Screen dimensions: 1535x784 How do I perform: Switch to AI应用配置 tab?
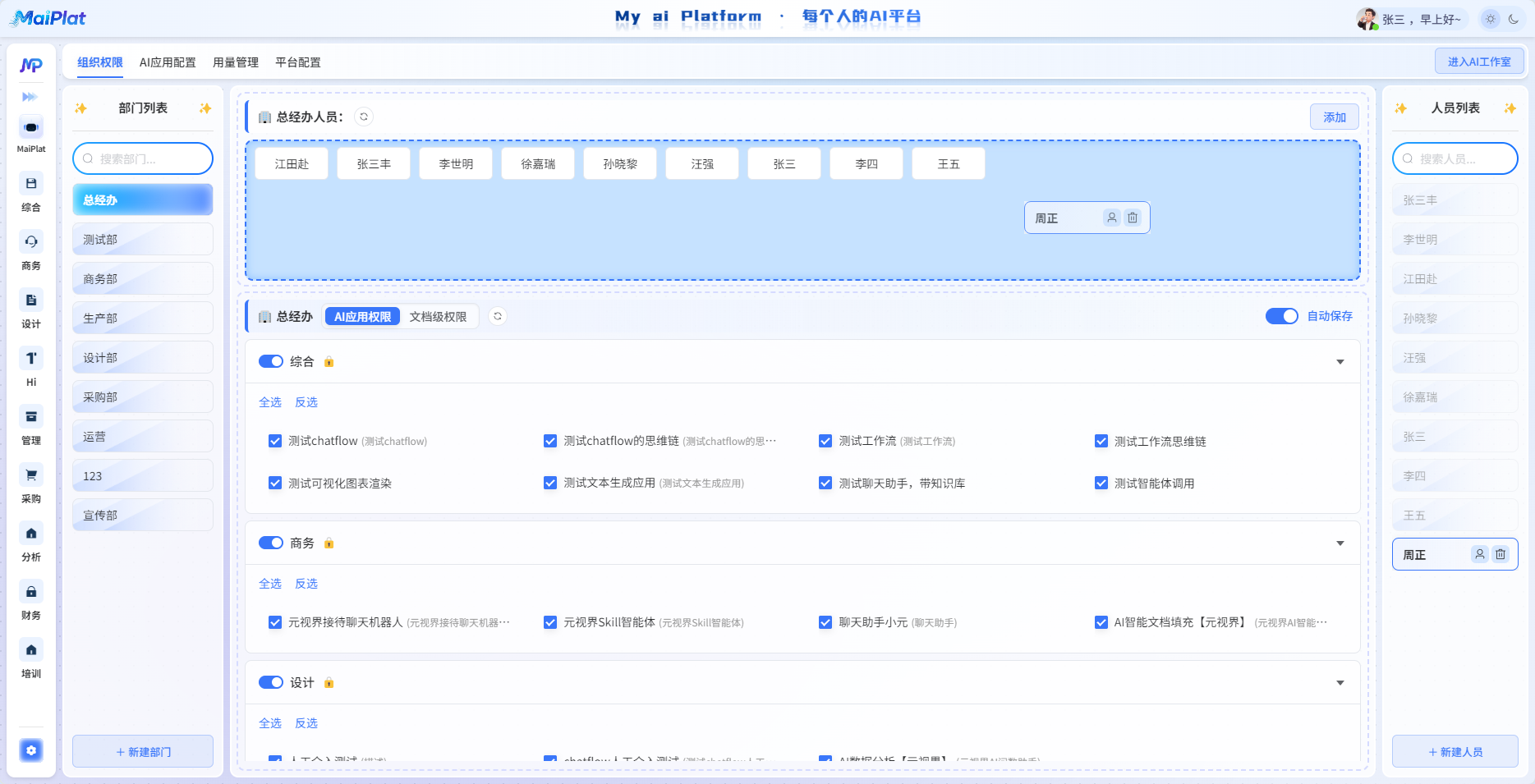168,62
